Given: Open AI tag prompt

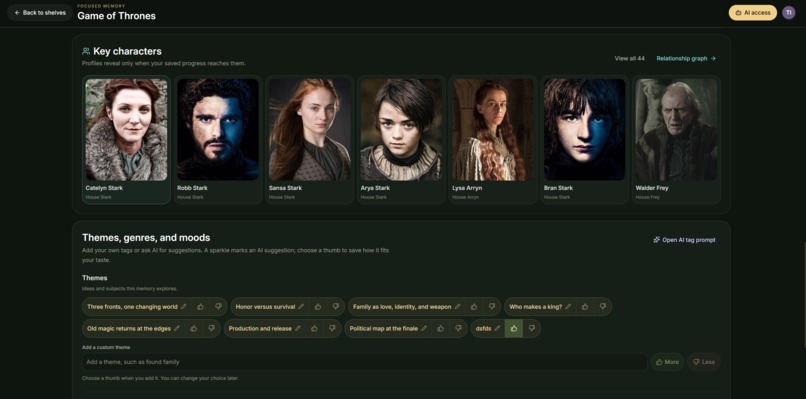Looking at the screenshot, I should click(x=684, y=240).
